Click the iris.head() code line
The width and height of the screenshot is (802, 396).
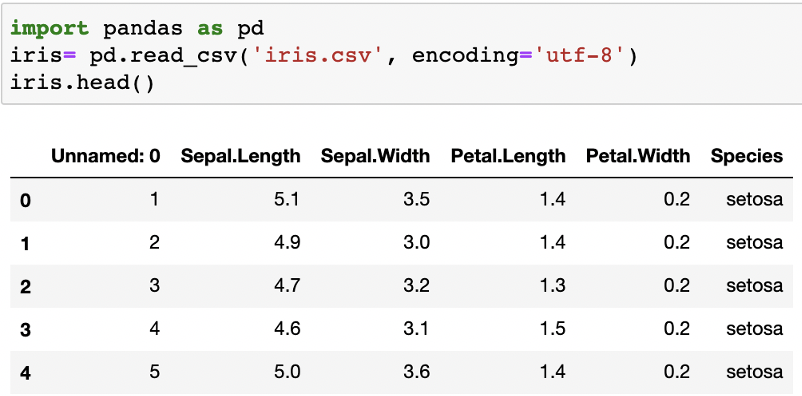click(82, 82)
